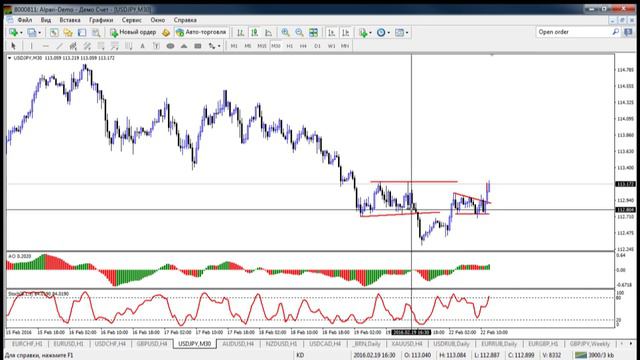
Task: Toggle the Data Window icon
Action: point(68,33)
